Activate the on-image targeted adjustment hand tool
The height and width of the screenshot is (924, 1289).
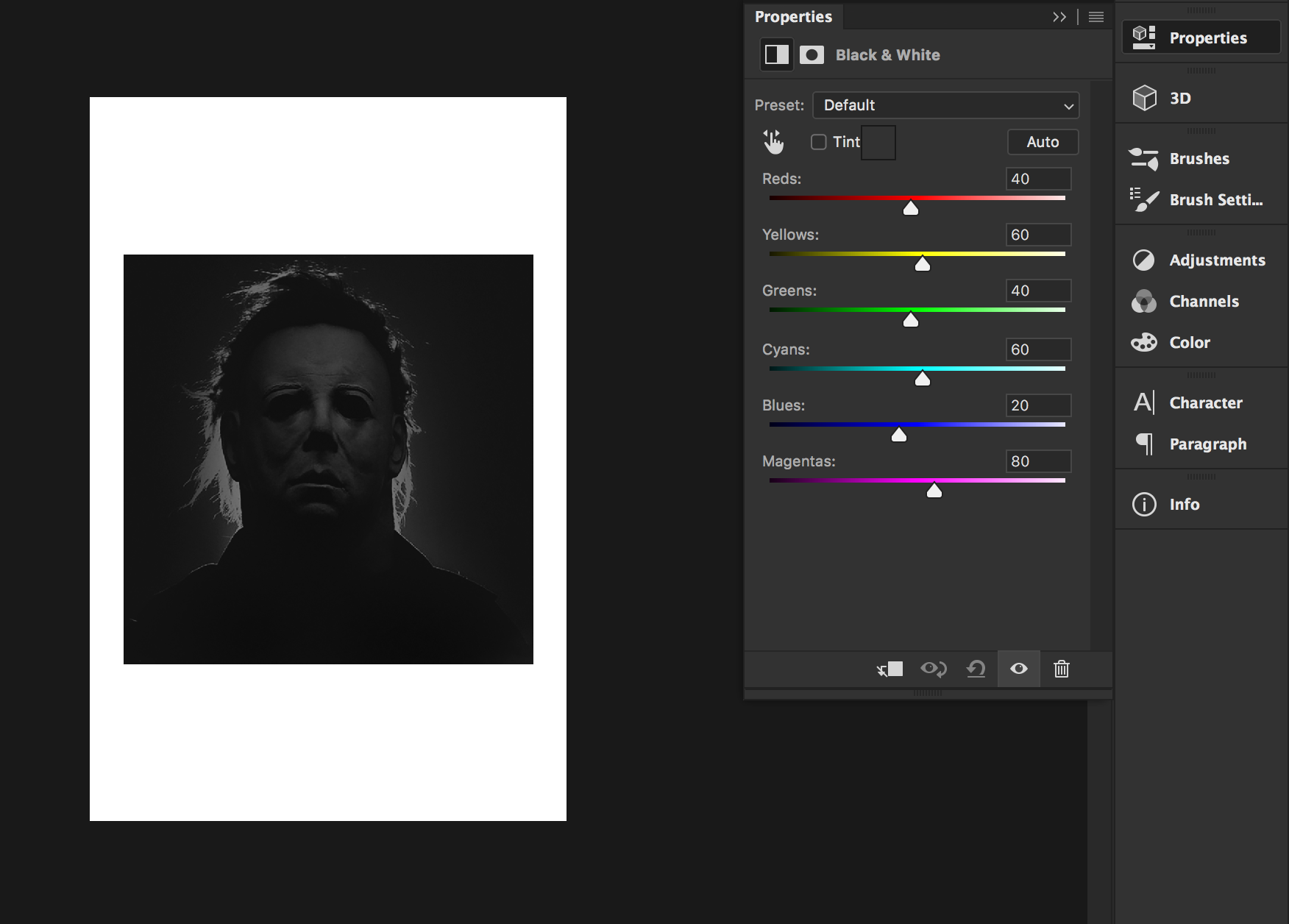pyautogui.click(x=773, y=142)
